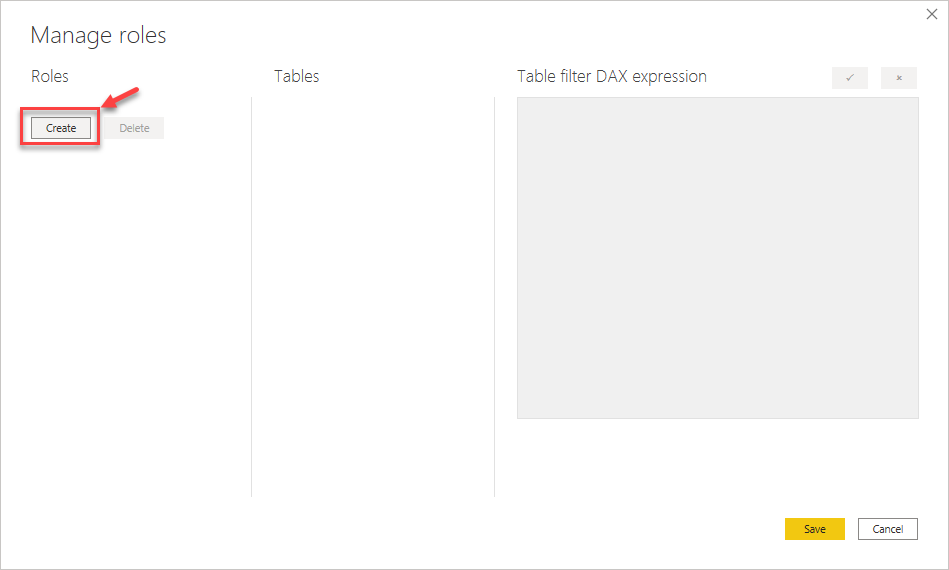Click the red arrow pointing at Create
The image size is (949, 570).
[121, 98]
